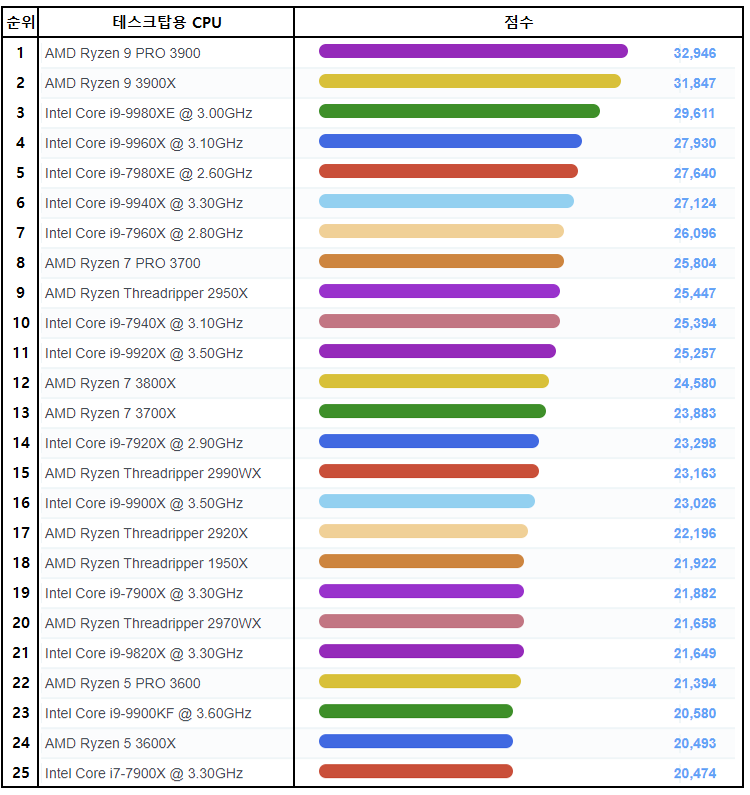The width and height of the screenshot is (750, 795).
Task: Click the score value 23,298
Action: point(695,443)
